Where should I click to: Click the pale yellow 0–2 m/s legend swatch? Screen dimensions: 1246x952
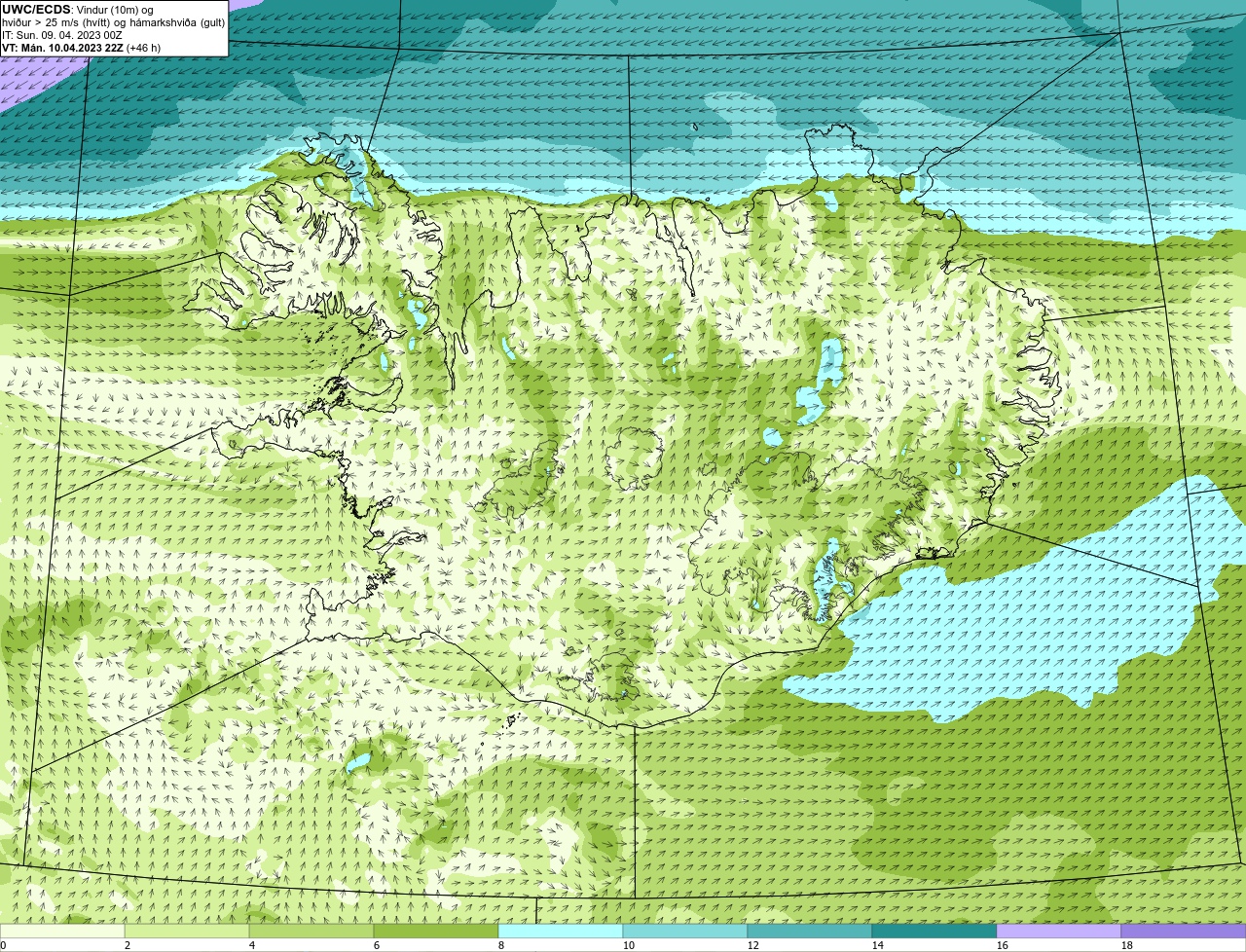[62, 931]
